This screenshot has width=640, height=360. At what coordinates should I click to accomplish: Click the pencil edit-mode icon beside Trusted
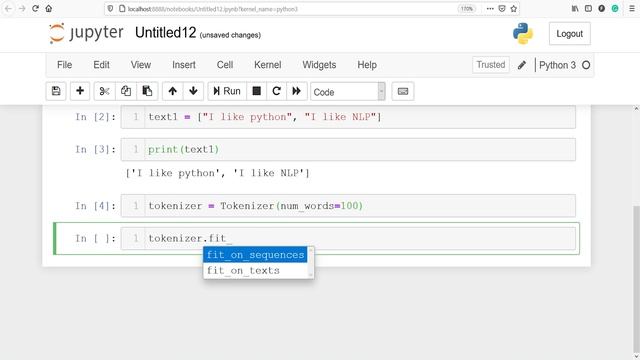coord(522,65)
